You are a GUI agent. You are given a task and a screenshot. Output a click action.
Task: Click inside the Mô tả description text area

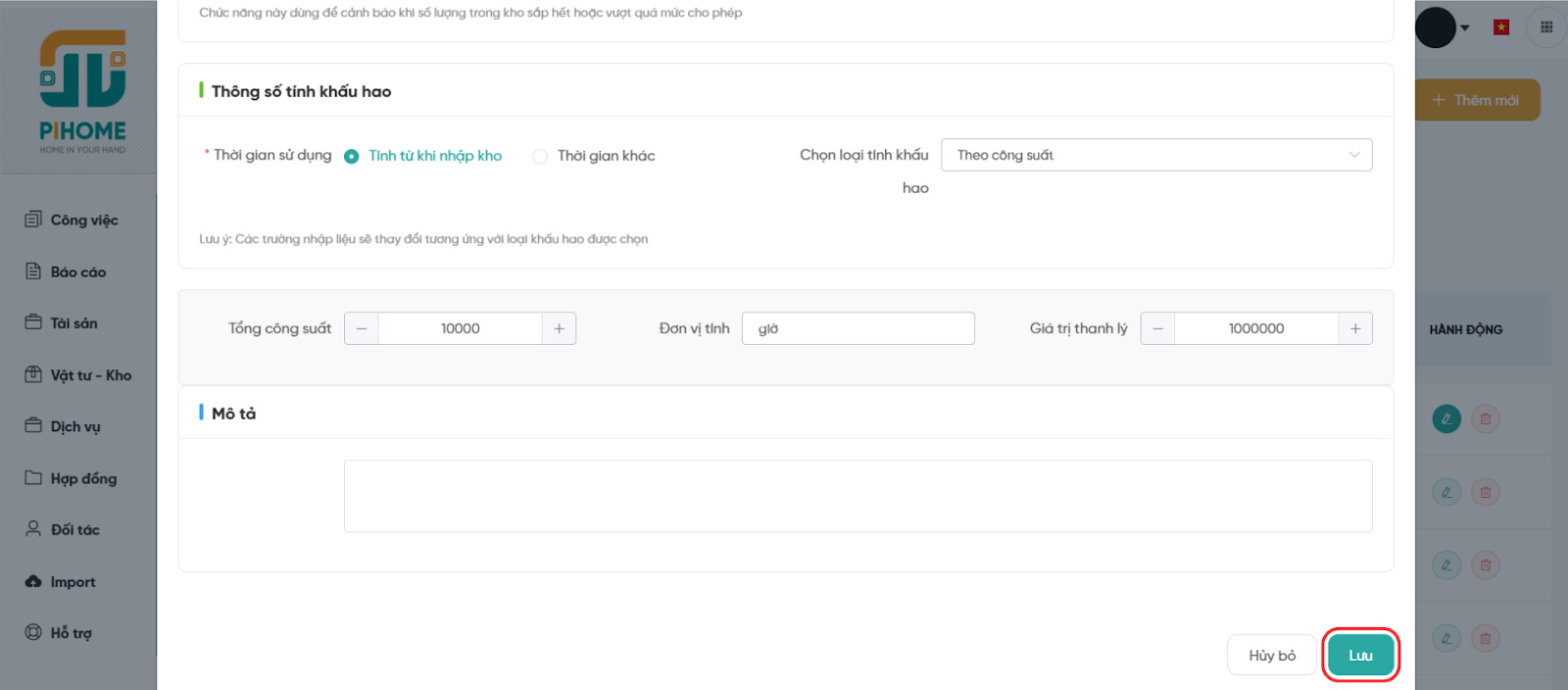pos(857,496)
